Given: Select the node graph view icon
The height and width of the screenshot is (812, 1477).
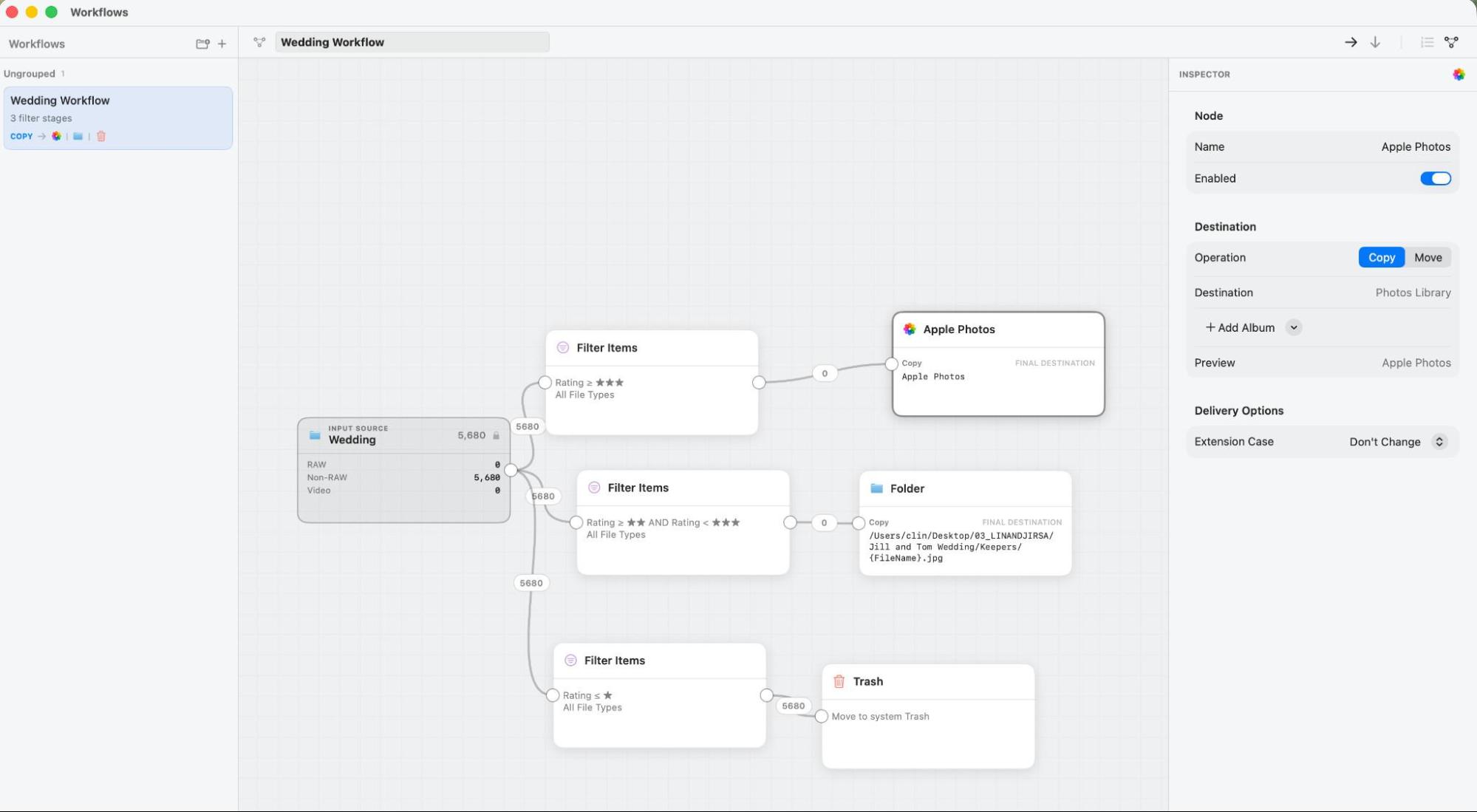Looking at the screenshot, I should click(1451, 42).
